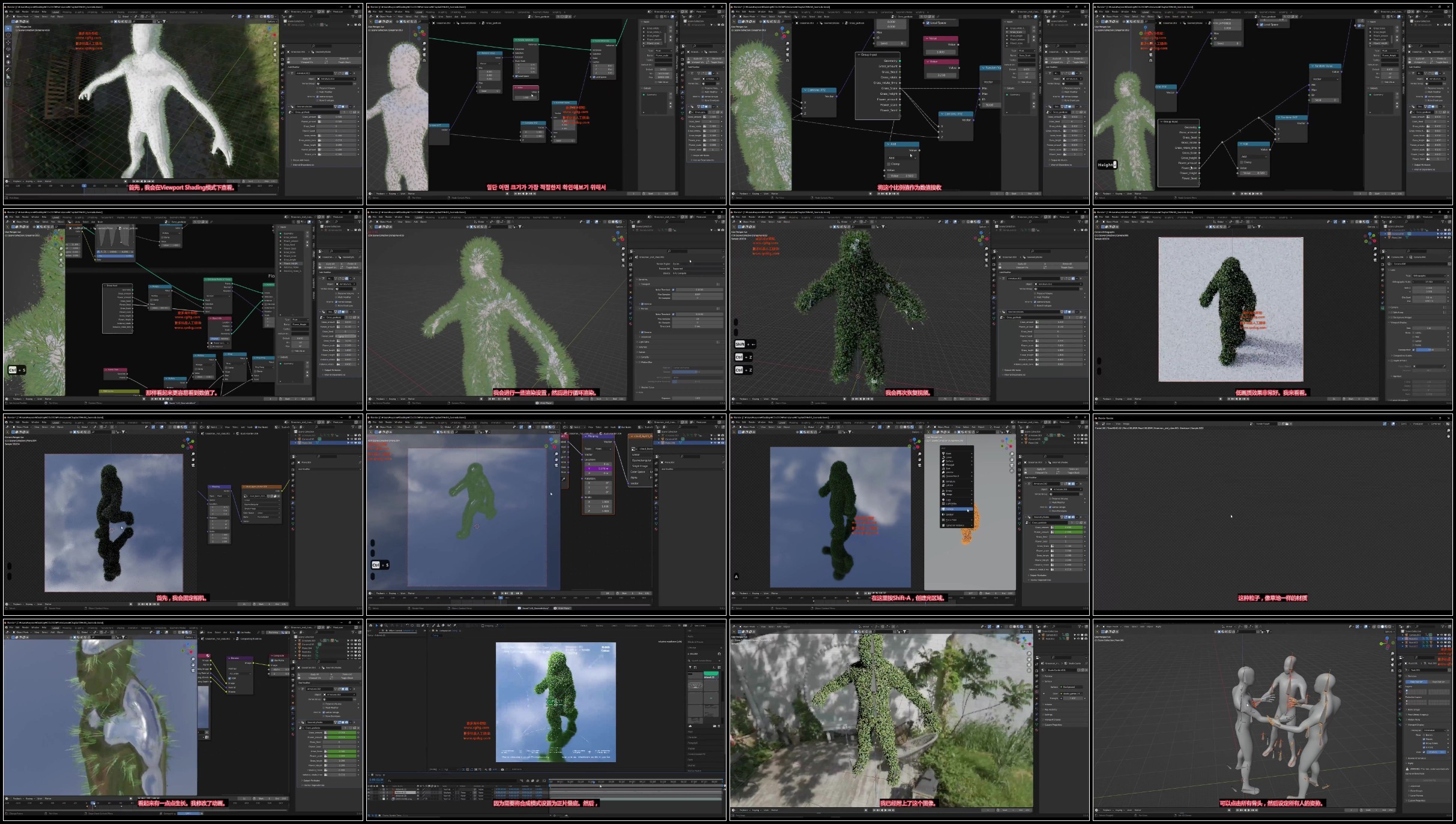The height and width of the screenshot is (824, 1456).
Task: Open the compositing frame with blue sky poster
Action: tap(546, 720)
